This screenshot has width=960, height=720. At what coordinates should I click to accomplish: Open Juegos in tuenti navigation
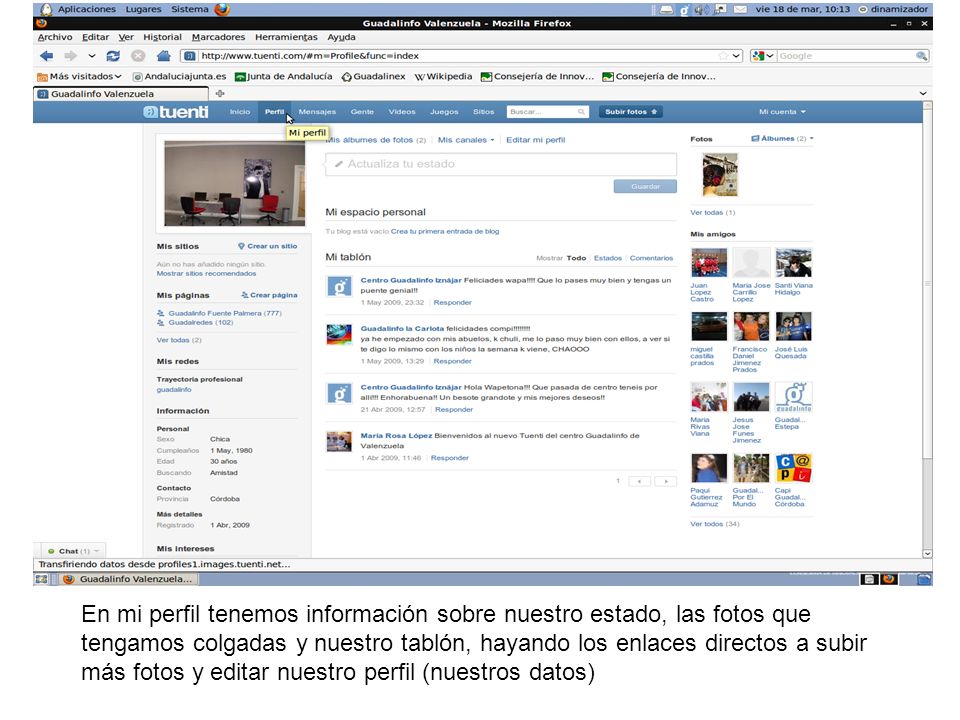click(444, 112)
